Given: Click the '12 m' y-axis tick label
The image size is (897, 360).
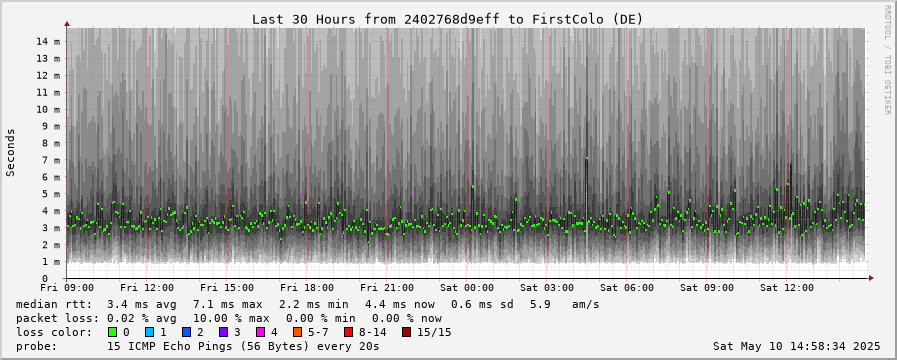Looking at the screenshot, I should tap(48, 75).
